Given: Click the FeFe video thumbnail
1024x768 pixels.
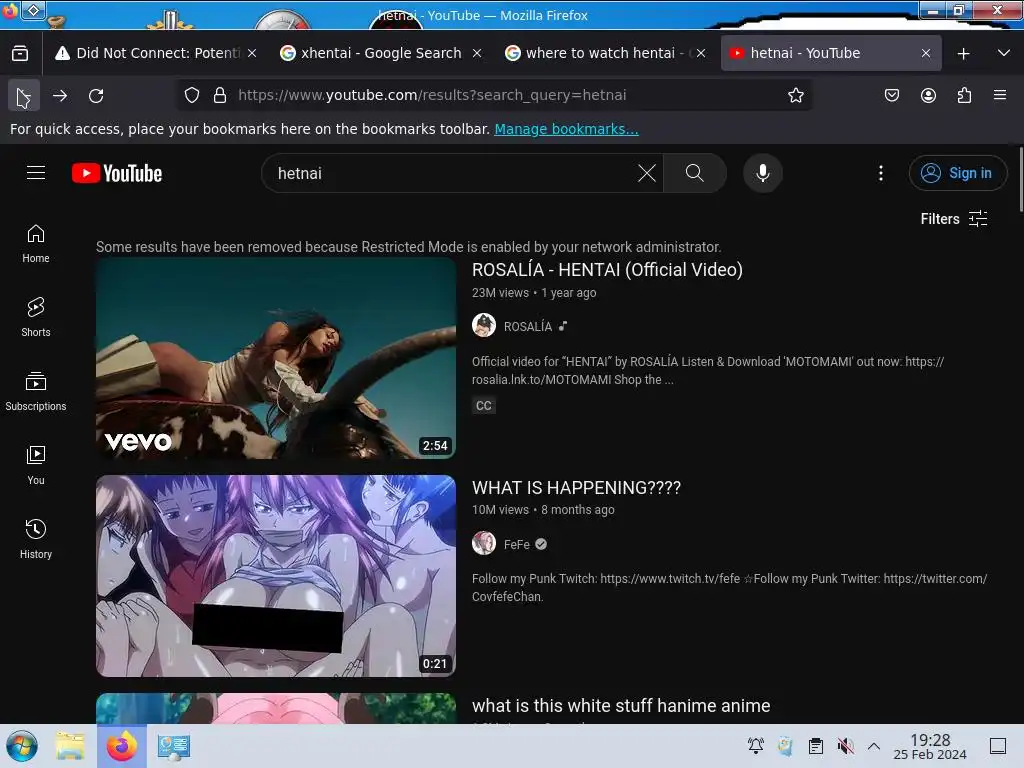Looking at the screenshot, I should 276,576.
